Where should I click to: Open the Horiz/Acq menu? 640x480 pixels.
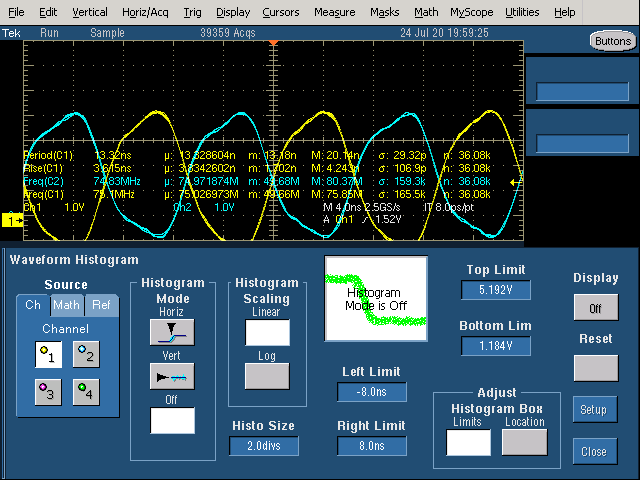[x=148, y=12]
